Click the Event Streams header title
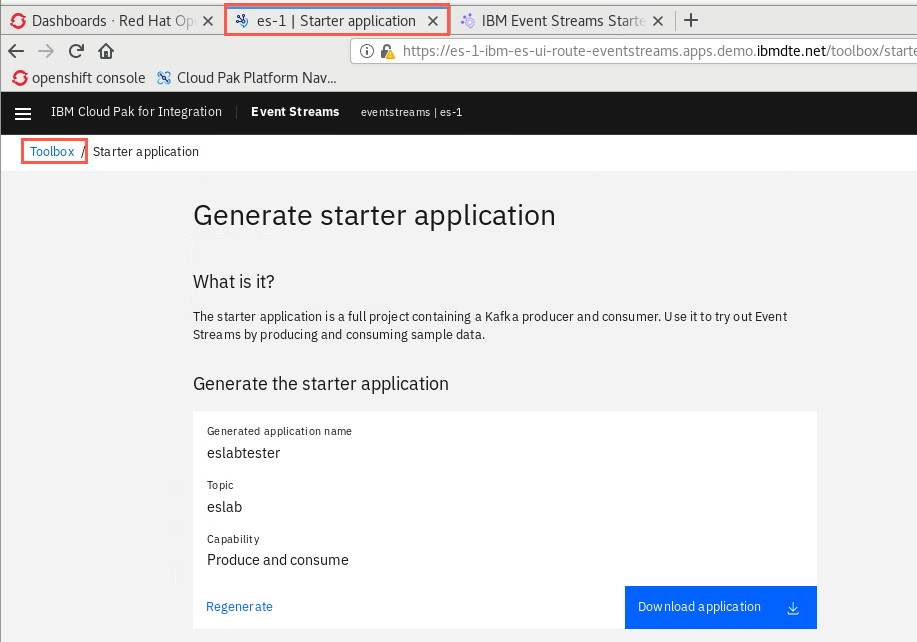 tap(295, 112)
